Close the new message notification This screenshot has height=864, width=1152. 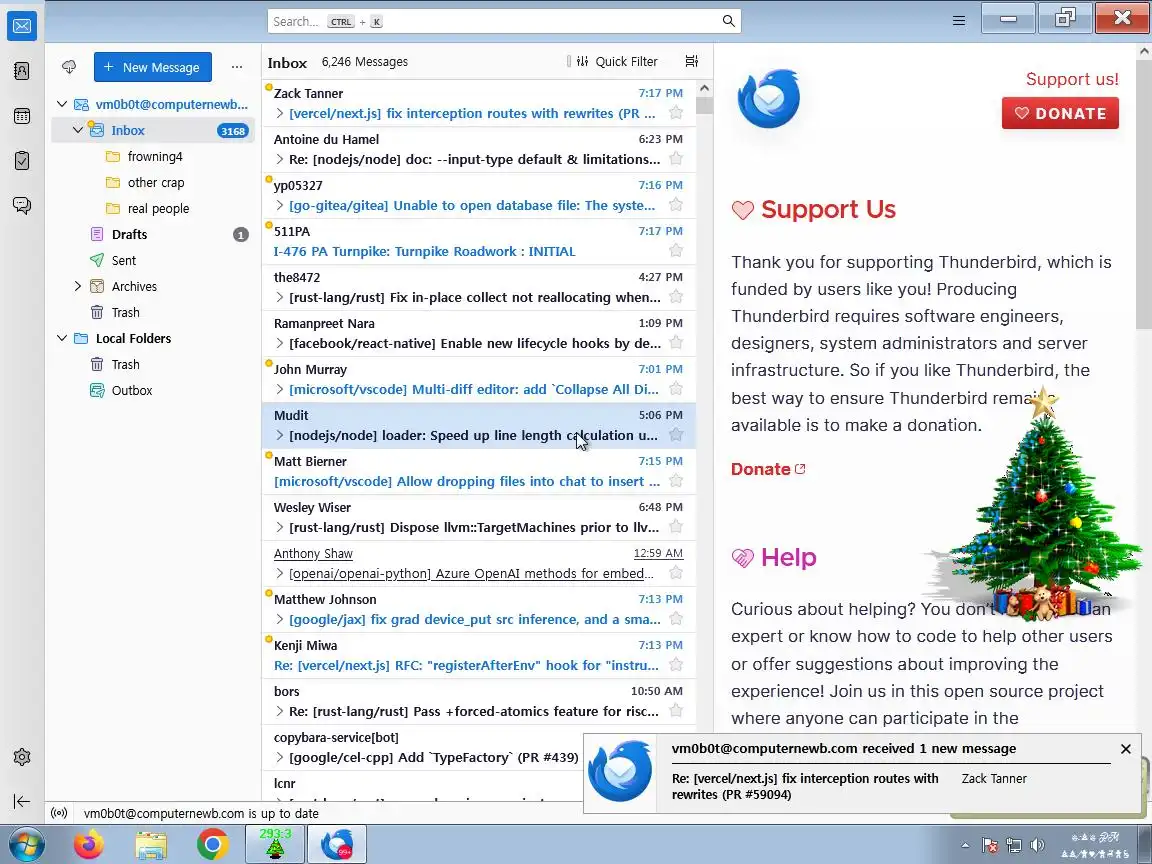coord(1126,749)
